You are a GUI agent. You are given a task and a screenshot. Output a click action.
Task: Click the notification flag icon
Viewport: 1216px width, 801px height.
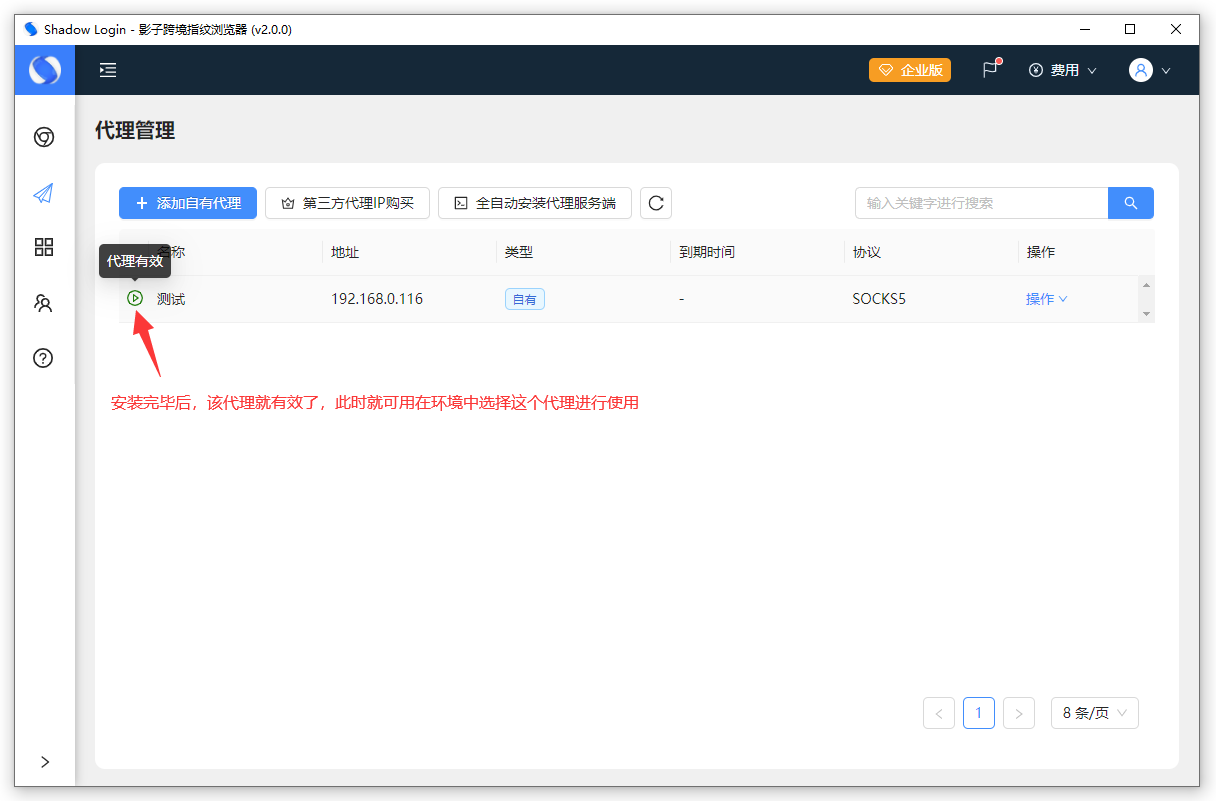point(990,70)
